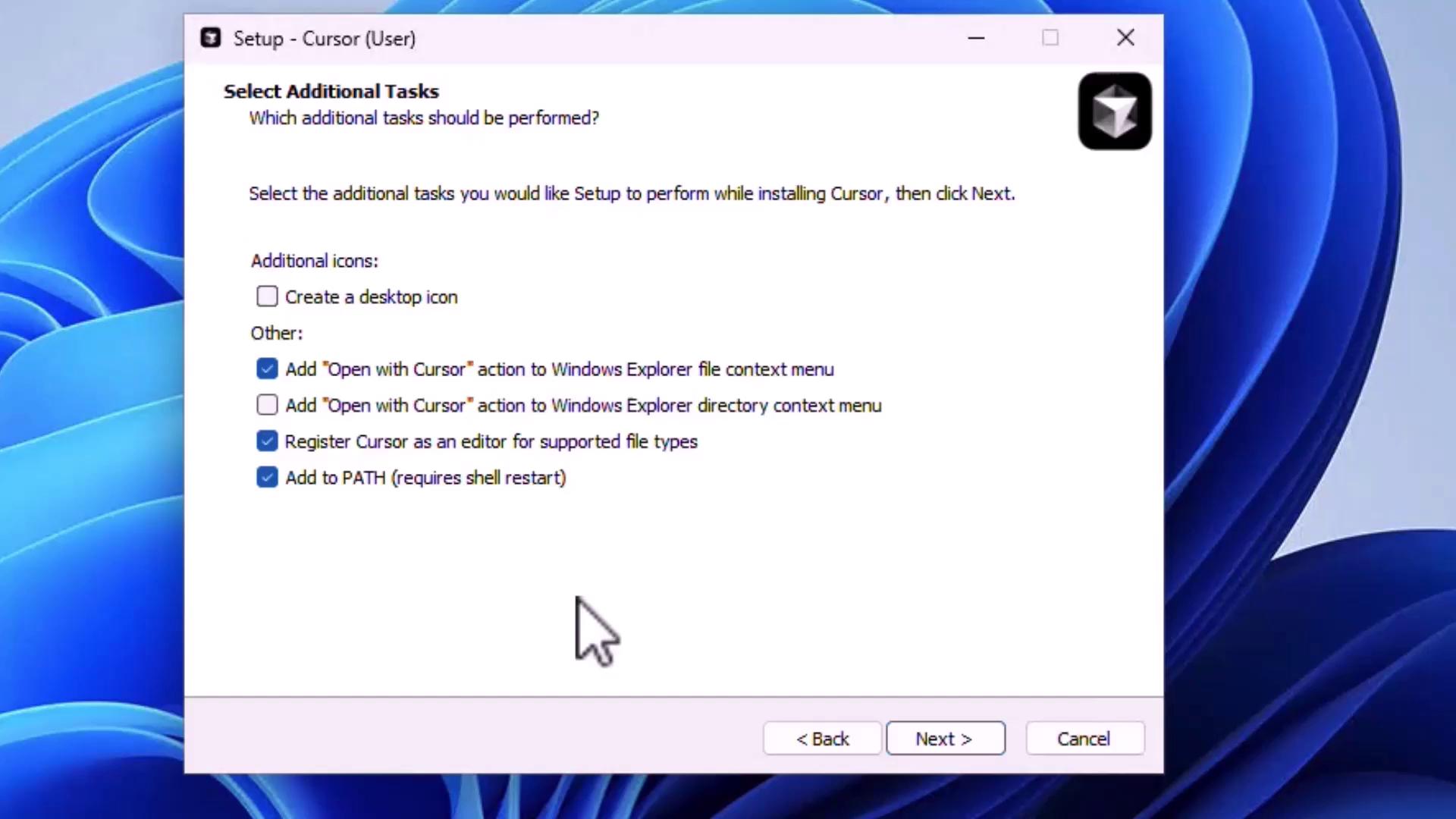The width and height of the screenshot is (1456, 819).
Task: Click the Other: section label
Action: pos(277,333)
